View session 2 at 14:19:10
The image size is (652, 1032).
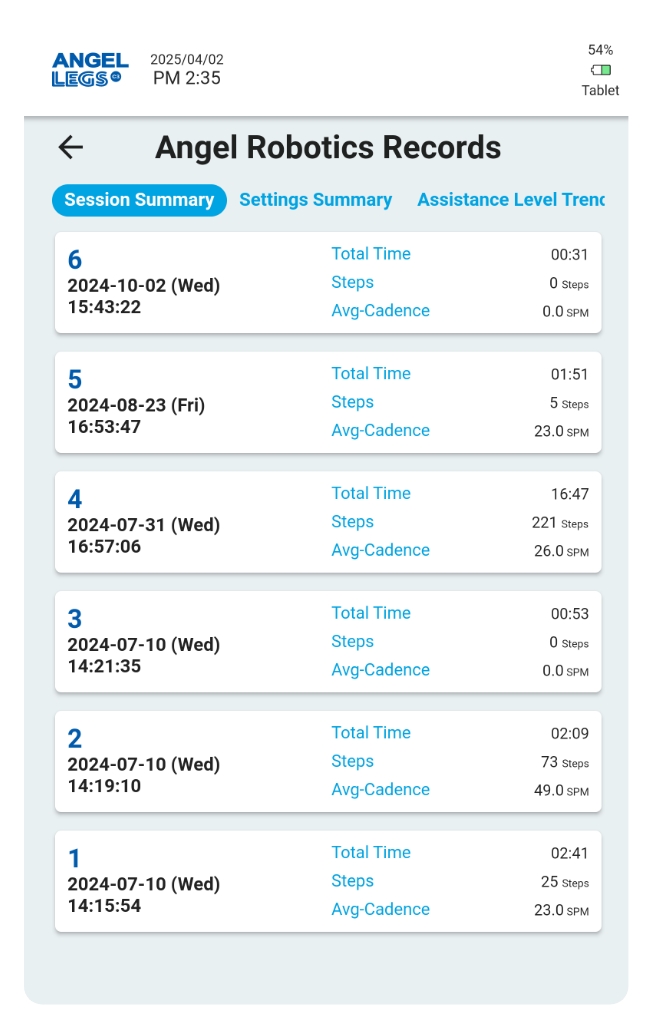pyautogui.click(x=328, y=762)
